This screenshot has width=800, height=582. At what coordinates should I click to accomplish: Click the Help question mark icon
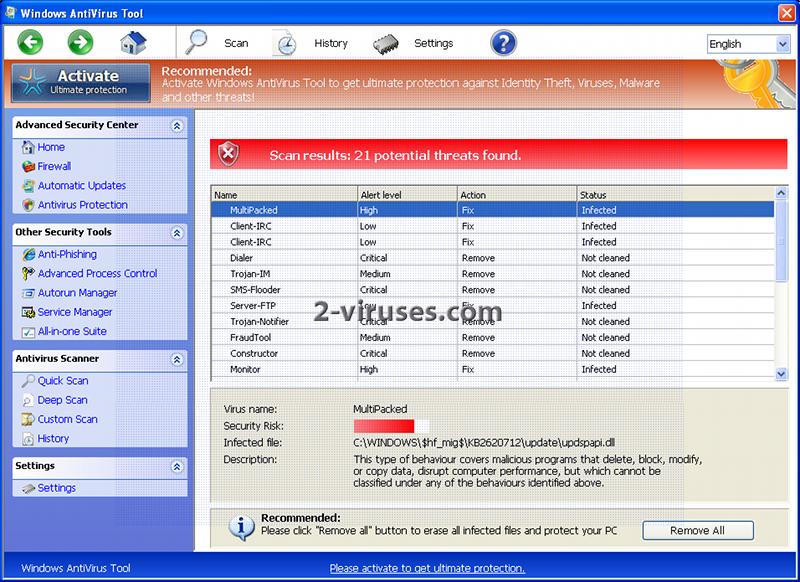(502, 43)
